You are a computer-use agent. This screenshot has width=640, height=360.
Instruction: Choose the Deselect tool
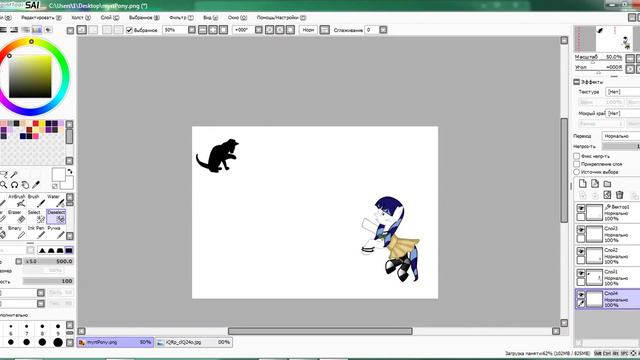pos(56,217)
